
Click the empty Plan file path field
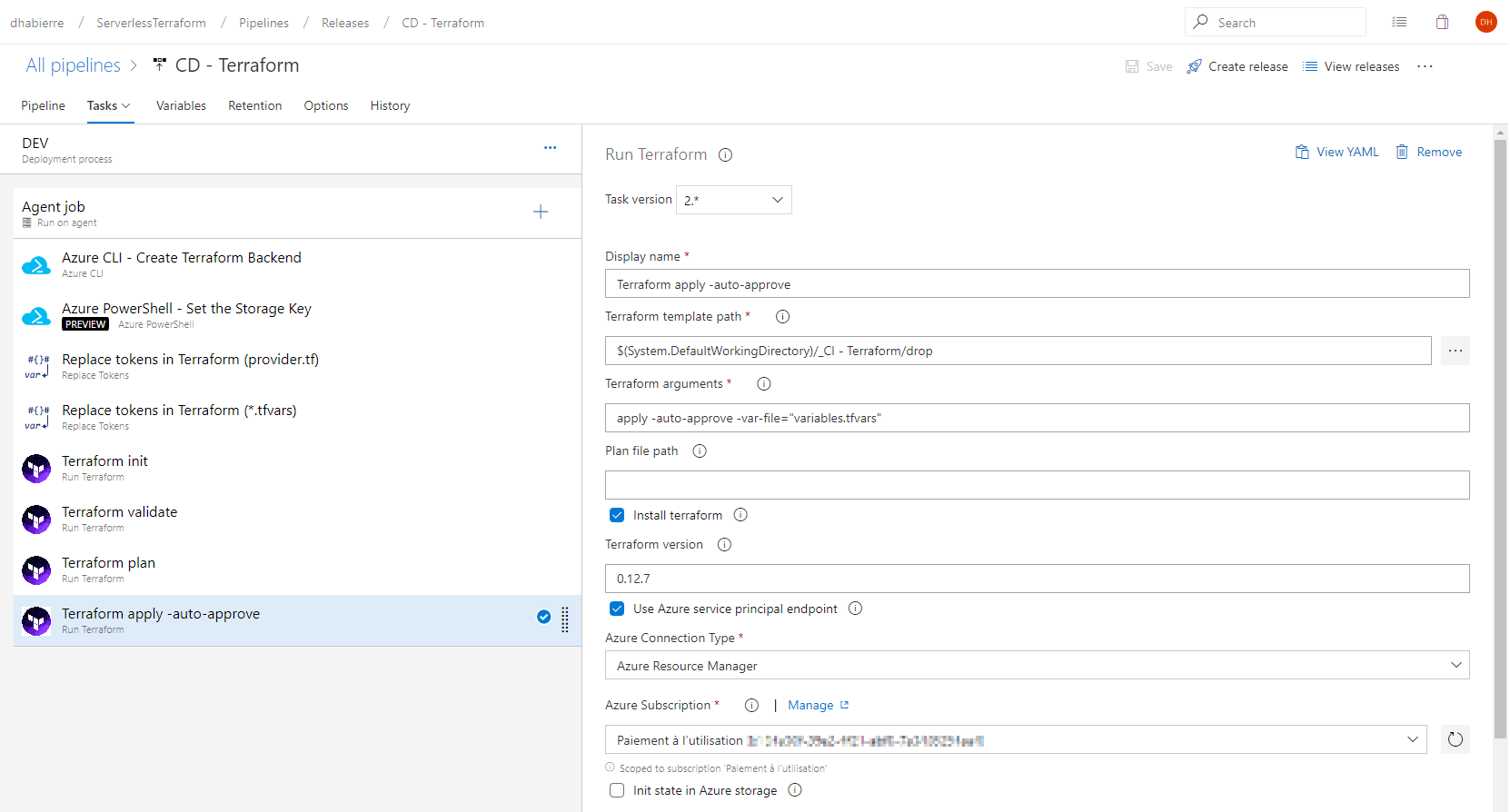pyautogui.click(x=1037, y=485)
